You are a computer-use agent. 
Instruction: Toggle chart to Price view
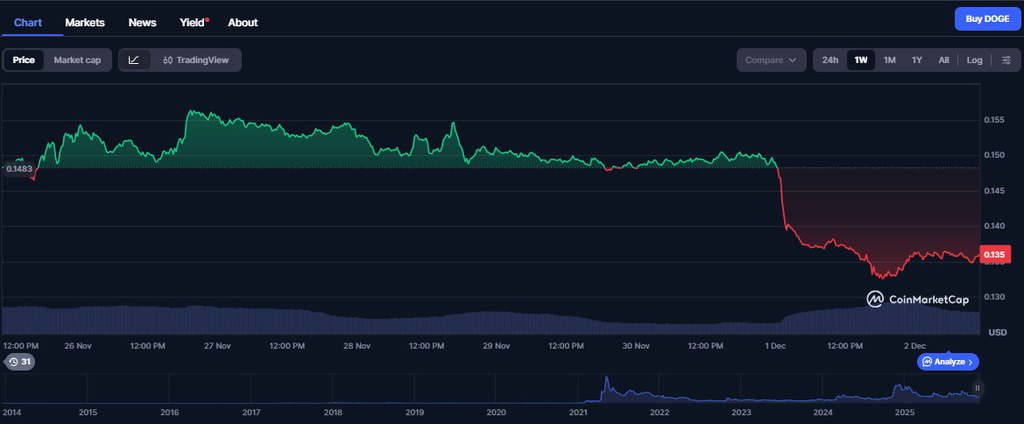pos(24,60)
